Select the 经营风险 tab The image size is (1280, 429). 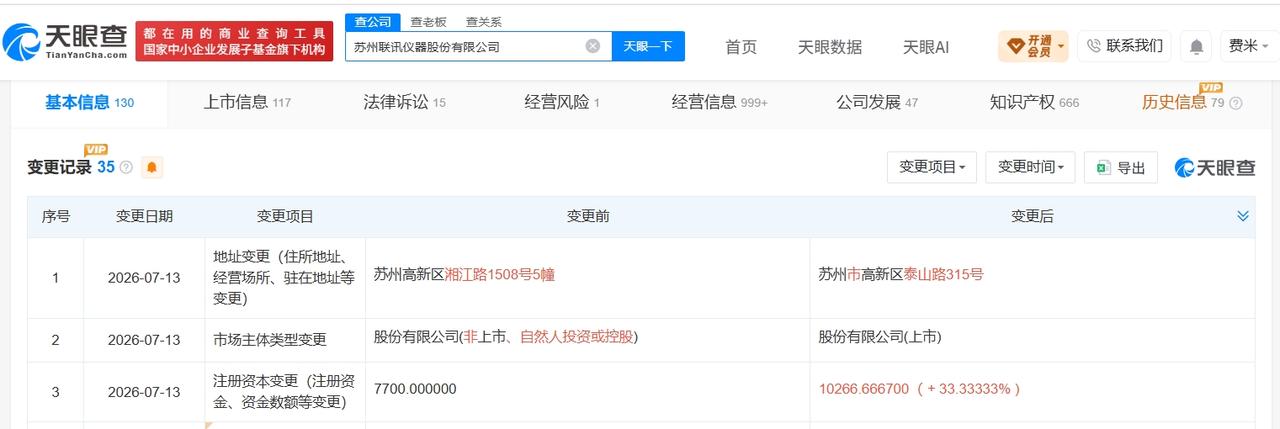click(562, 102)
